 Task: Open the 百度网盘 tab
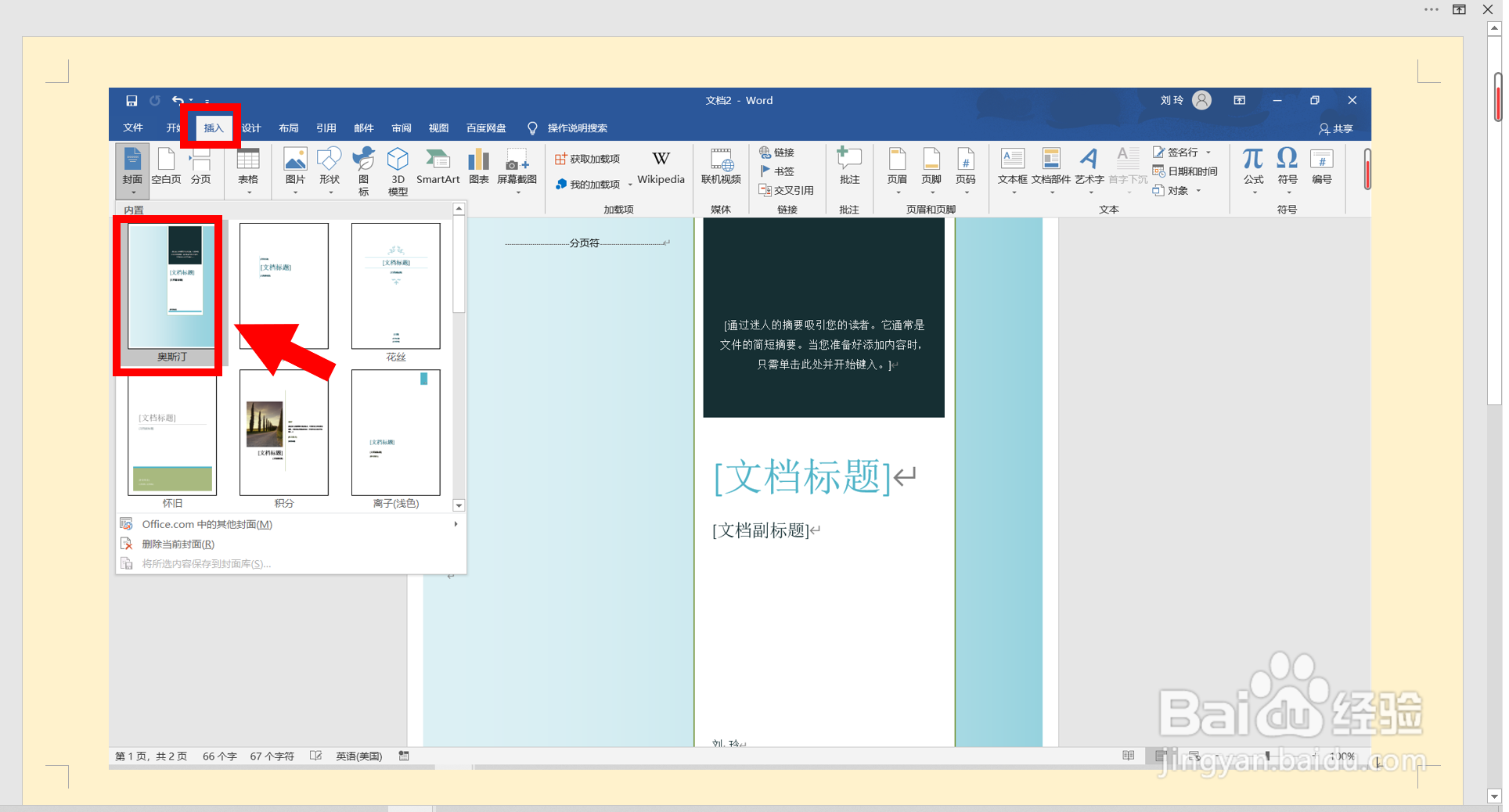click(x=486, y=128)
